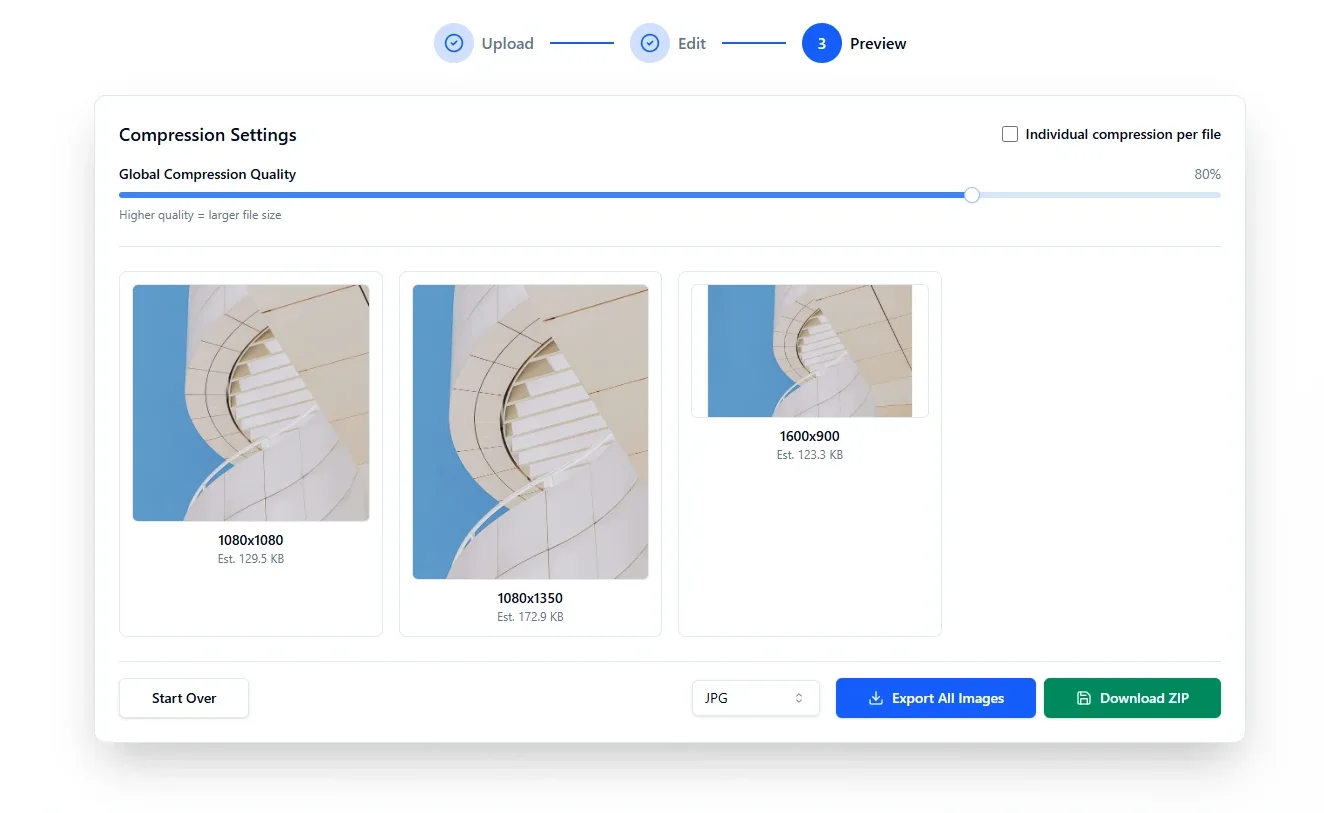This screenshot has height=813, width=1324.
Task: Click the save icon in Download ZIP
Action: [1083, 698]
